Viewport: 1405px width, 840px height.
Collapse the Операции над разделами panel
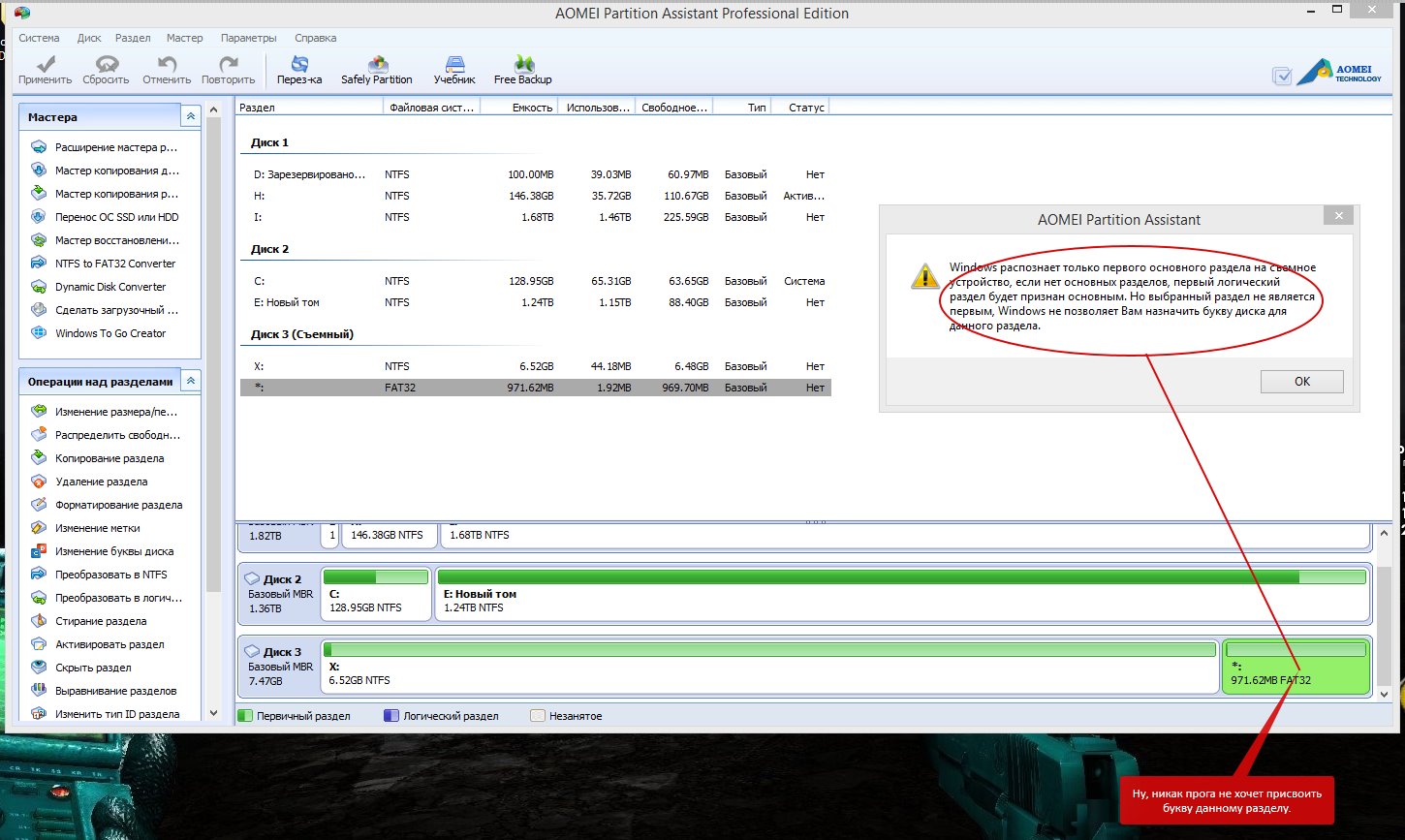tap(191, 381)
